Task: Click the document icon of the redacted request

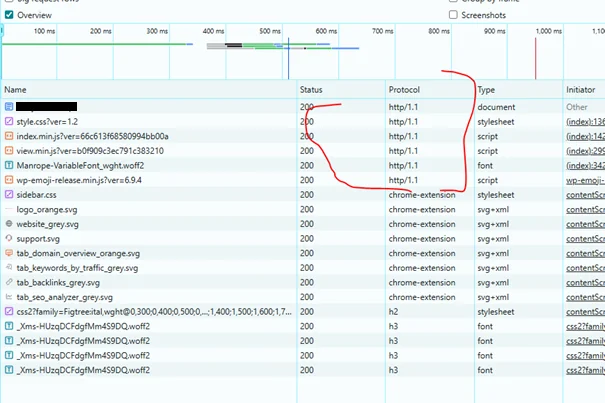Action: (x=9, y=106)
